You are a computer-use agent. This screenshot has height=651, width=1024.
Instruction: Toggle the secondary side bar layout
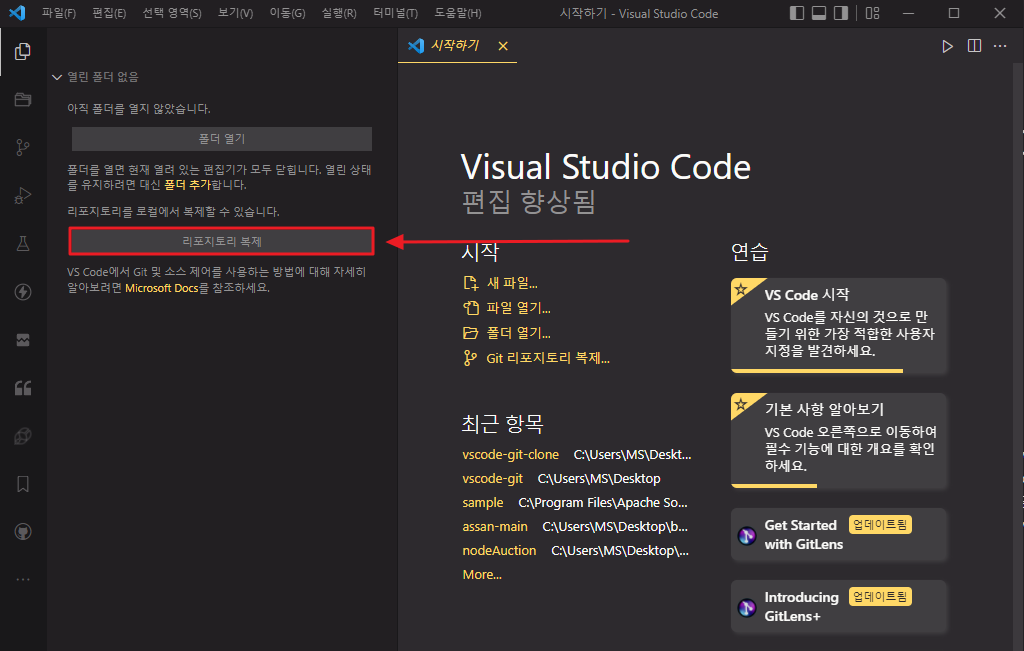tap(841, 13)
